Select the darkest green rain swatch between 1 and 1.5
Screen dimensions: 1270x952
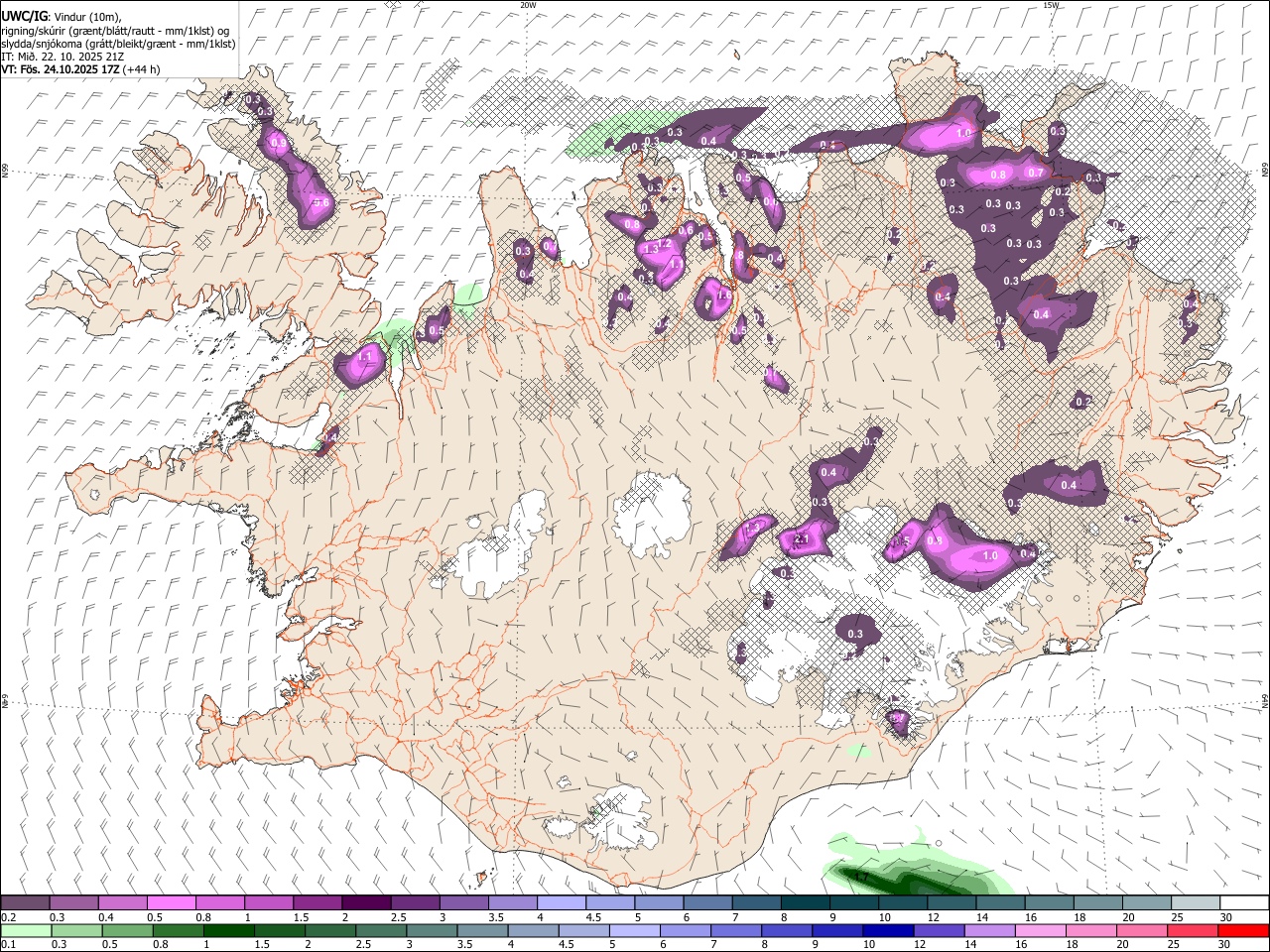click(228, 931)
